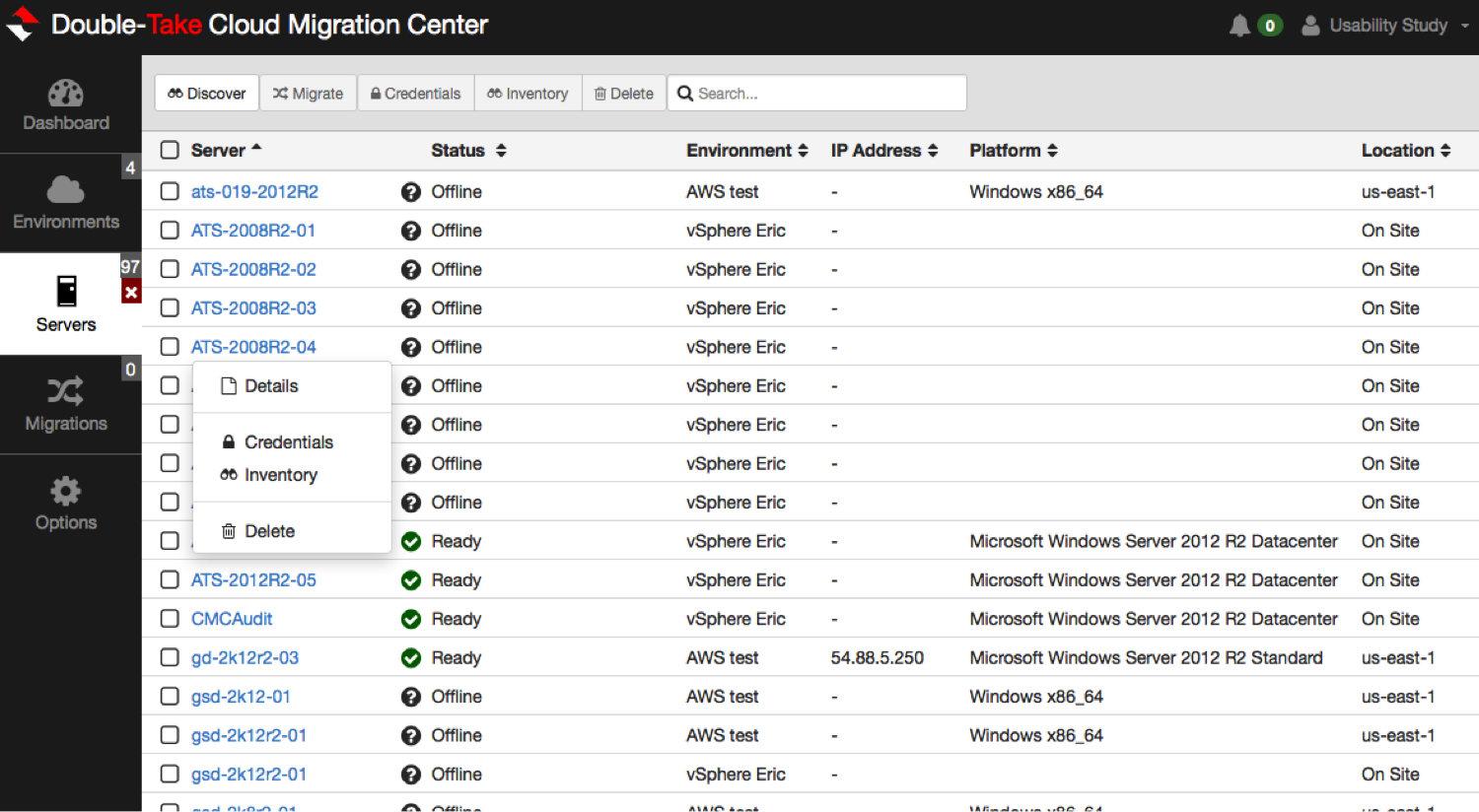Click the user avatar icon beside Usability Study
1479x812 pixels.
(1310, 26)
